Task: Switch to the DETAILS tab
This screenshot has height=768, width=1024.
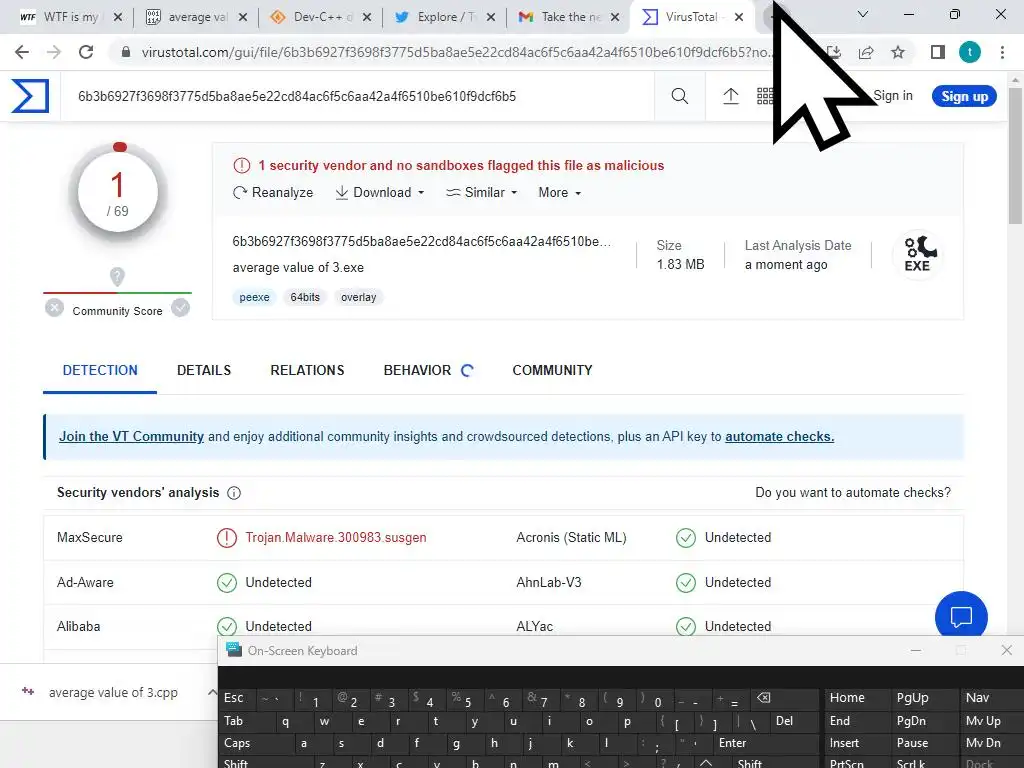Action: coord(204,370)
